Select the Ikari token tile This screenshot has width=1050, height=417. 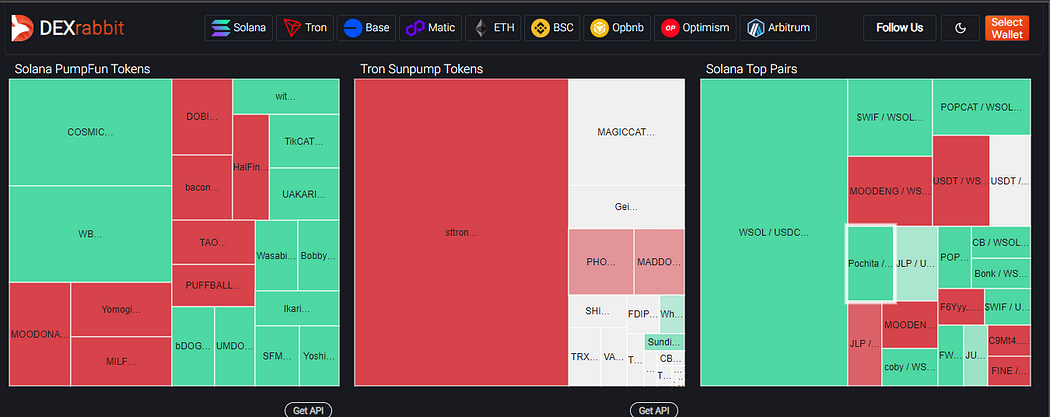(x=297, y=309)
